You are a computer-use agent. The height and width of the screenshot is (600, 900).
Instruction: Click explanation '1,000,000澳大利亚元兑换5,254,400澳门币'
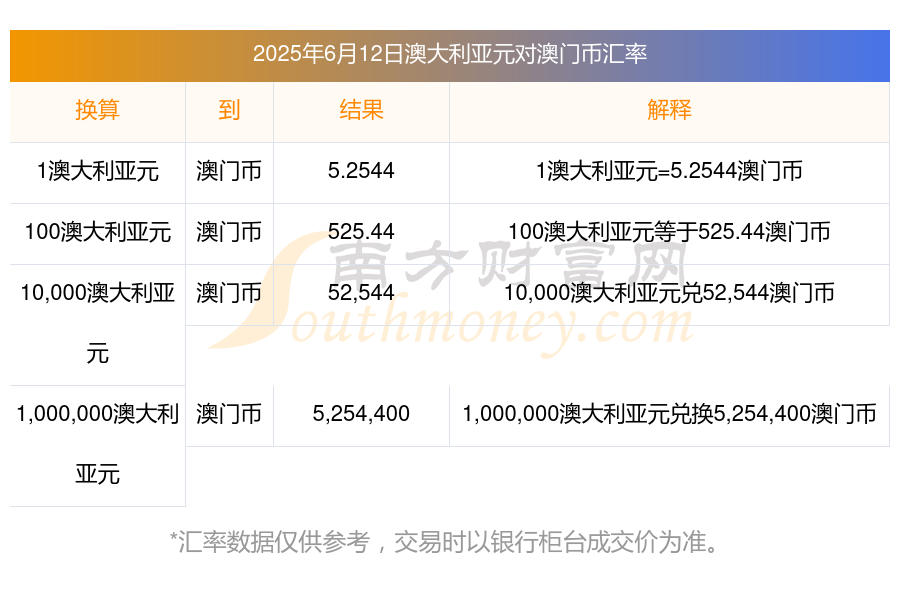click(x=669, y=413)
